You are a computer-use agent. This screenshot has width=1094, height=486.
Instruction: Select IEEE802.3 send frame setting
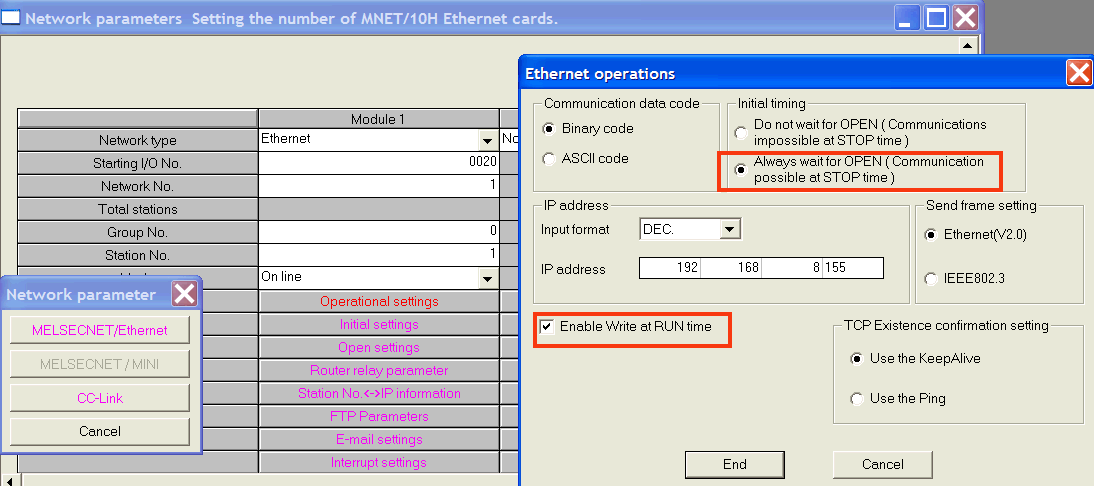(x=932, y=279)
